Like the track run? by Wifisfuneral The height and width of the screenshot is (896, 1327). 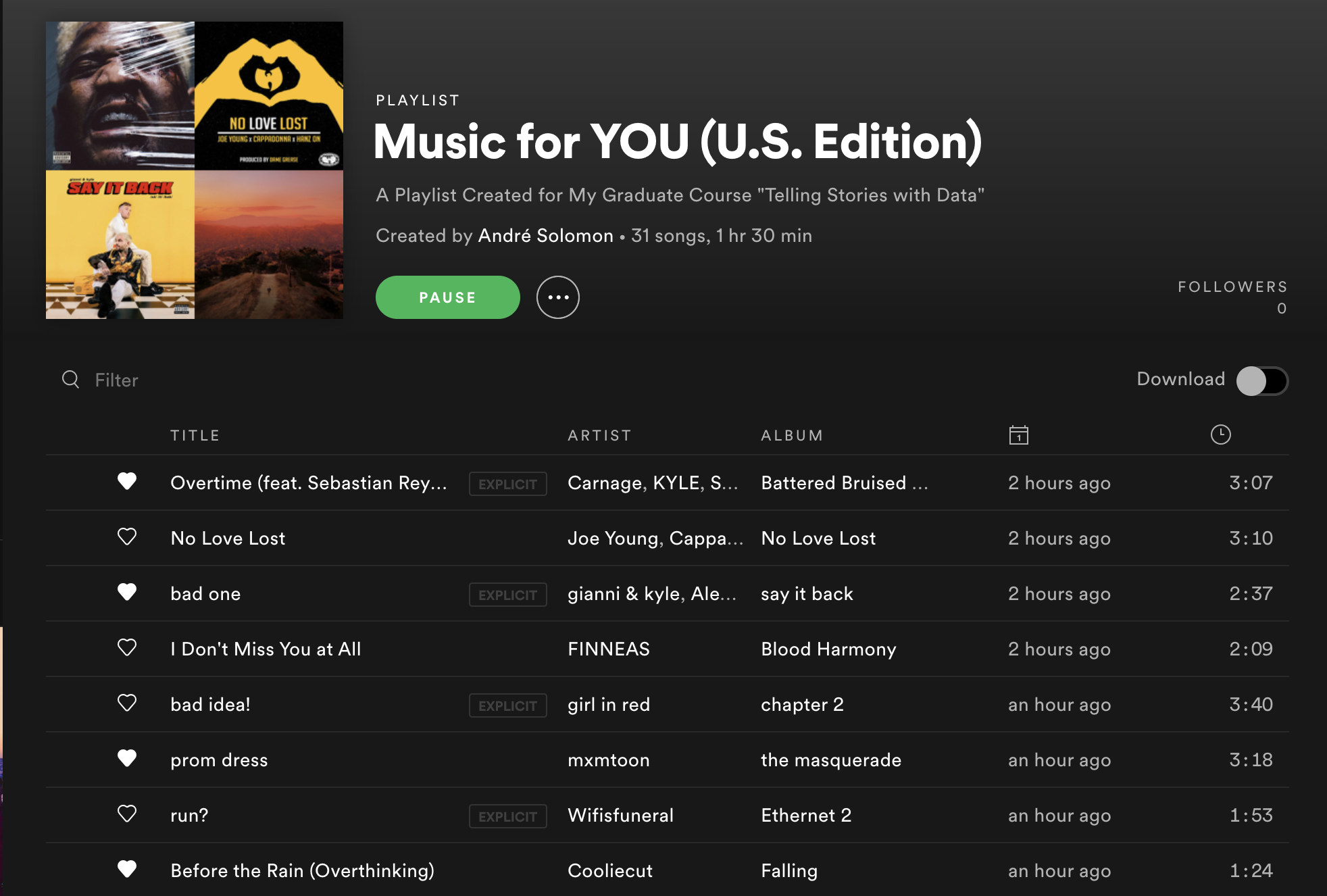[127, 814]
